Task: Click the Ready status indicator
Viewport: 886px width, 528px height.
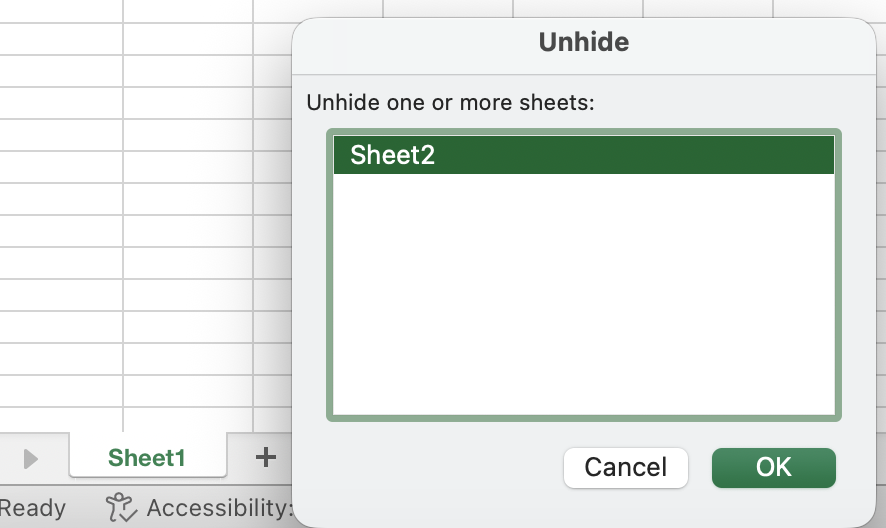Action: pyautogui.click(x=32, y=508)
